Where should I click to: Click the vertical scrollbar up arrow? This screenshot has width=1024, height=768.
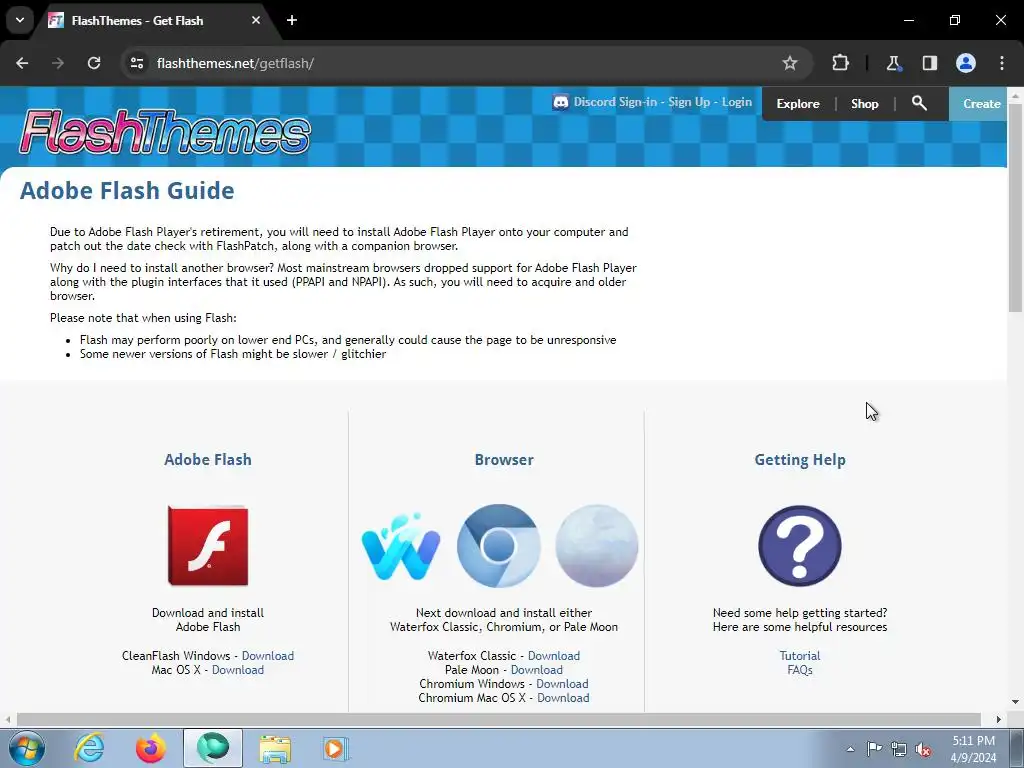pyautogui.click(x=1016, y=95)
